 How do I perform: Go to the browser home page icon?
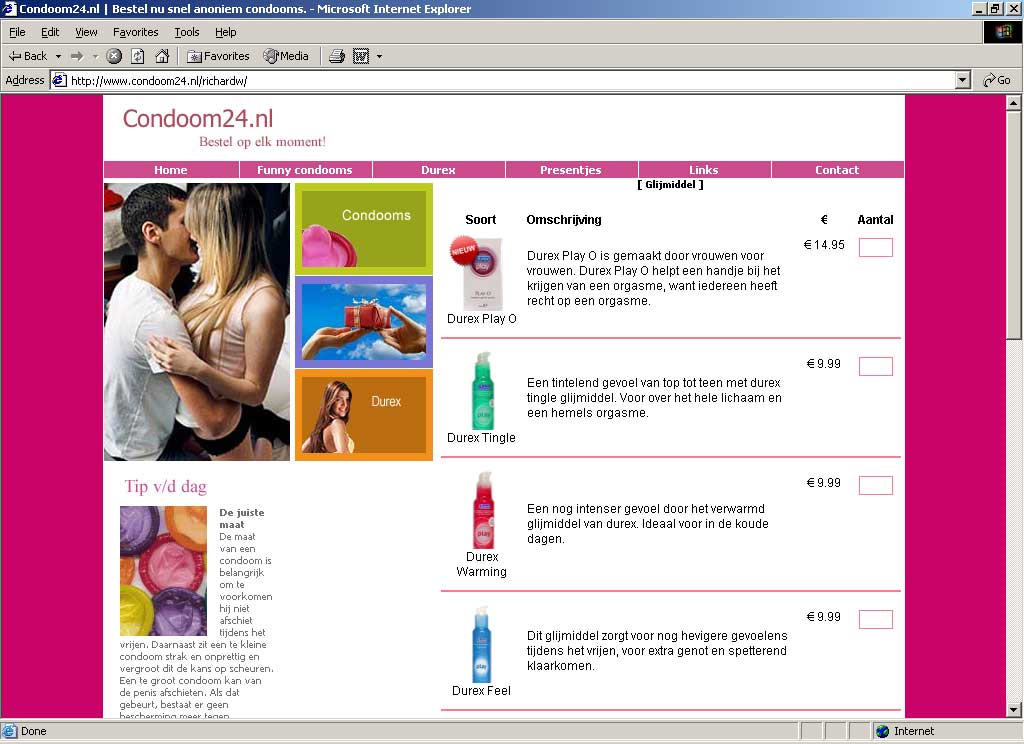[x=162, y=56]
